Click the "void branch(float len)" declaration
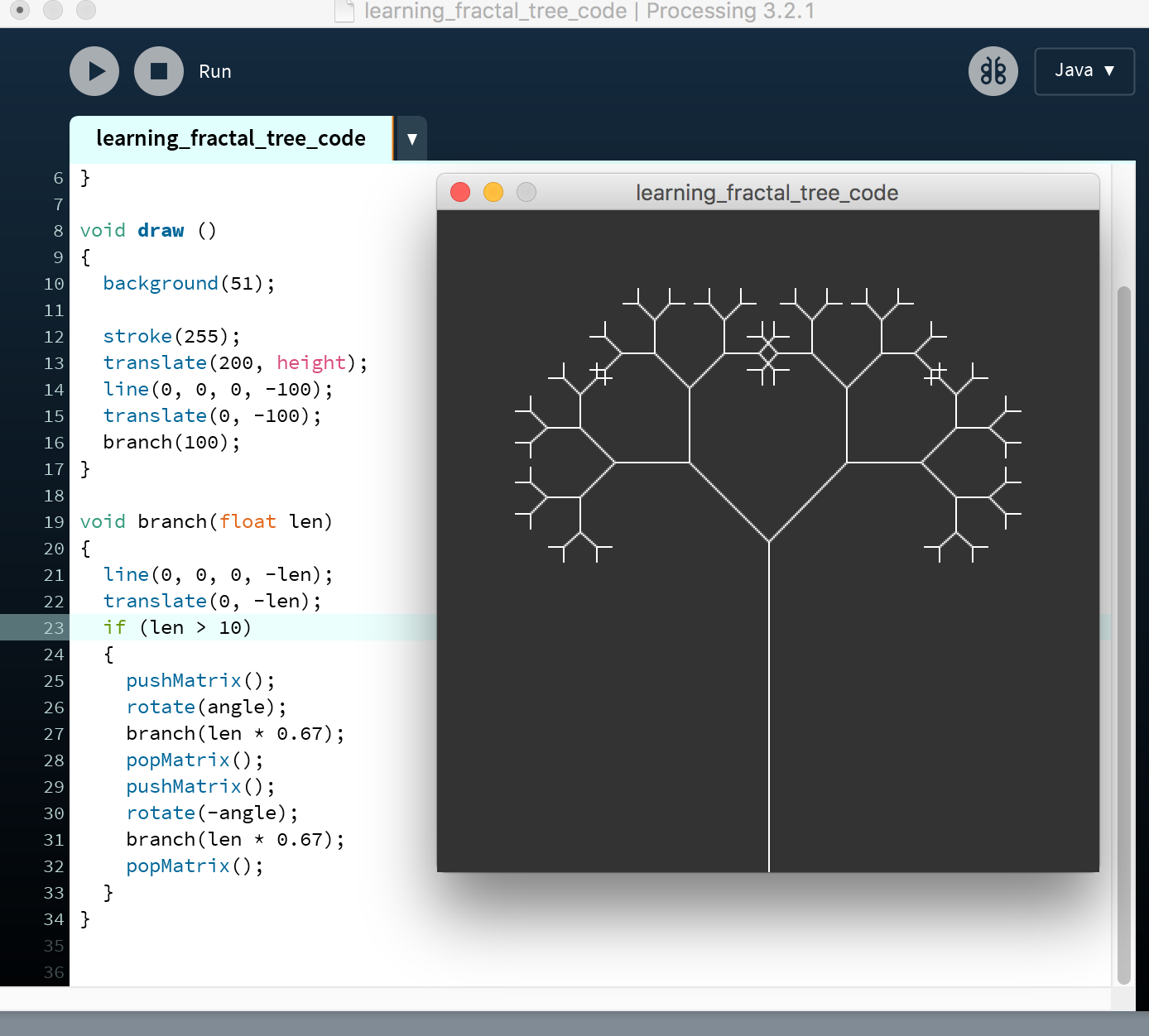The height and width of the screenshot is (1036, 1149). point(206,521)
